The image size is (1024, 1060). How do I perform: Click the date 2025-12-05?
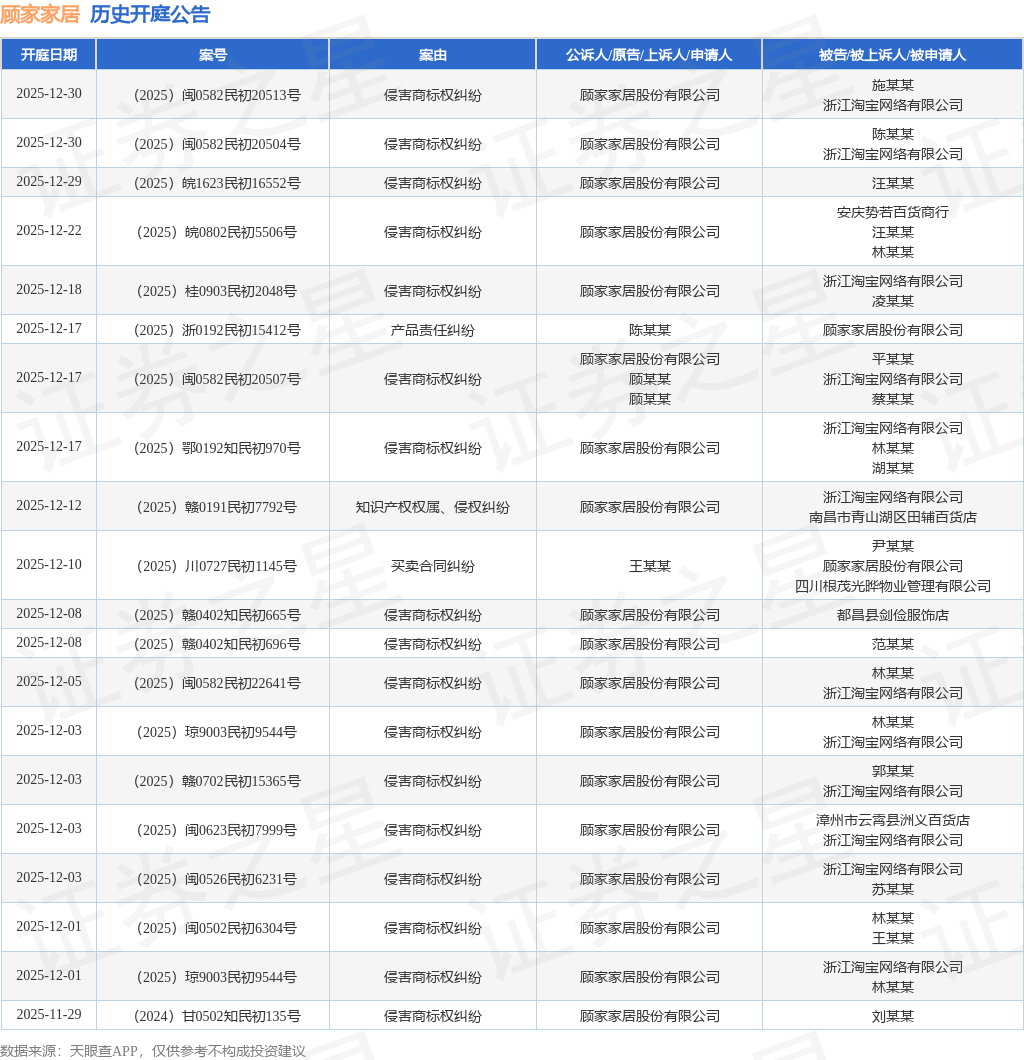[x=49, y=681]
